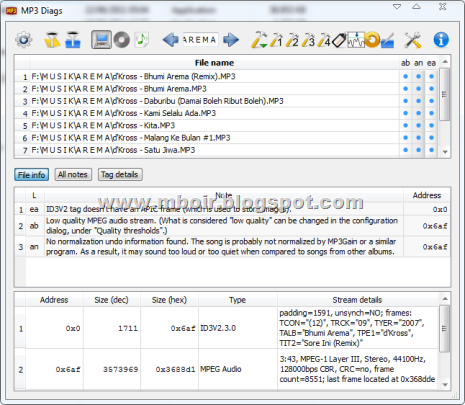
Task: Click the Note column header in notes table
Action: tap(224, 195)
